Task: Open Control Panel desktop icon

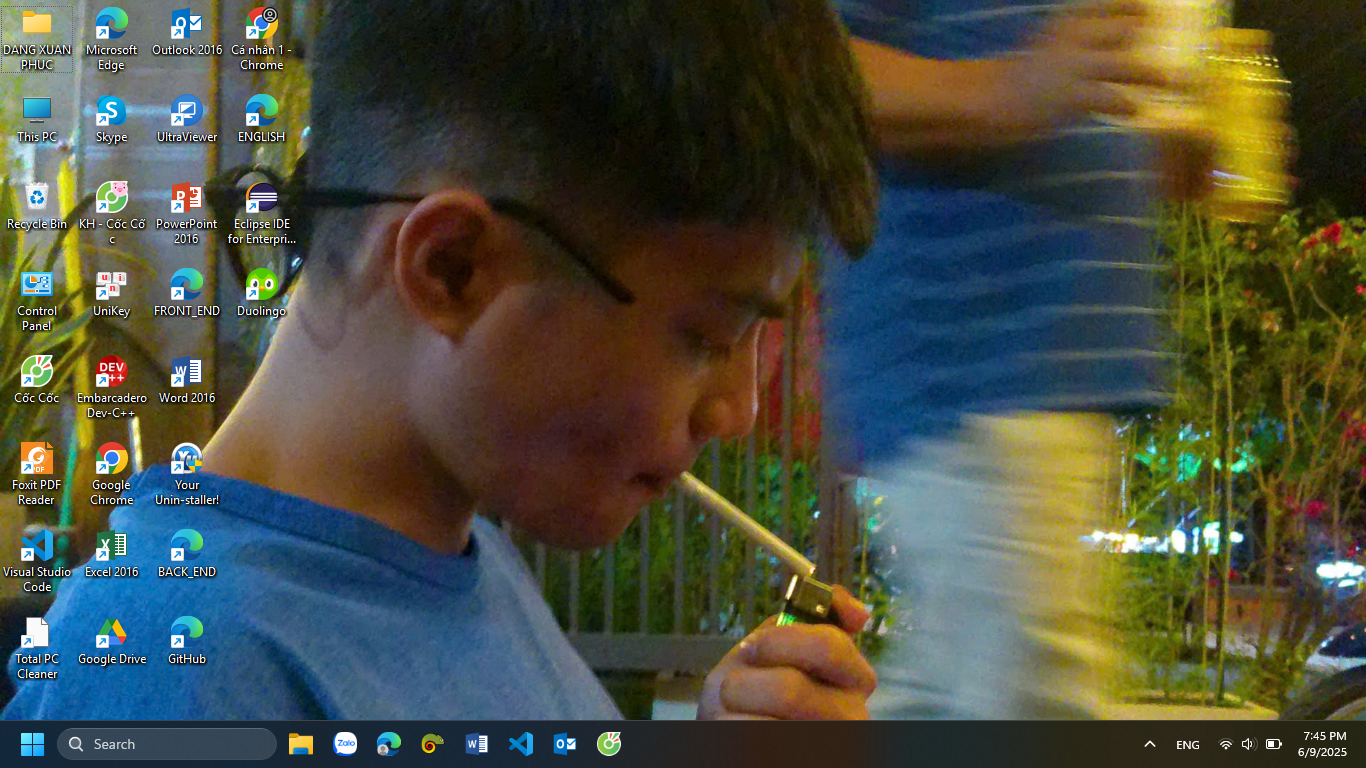Action: tap(37, 301)
